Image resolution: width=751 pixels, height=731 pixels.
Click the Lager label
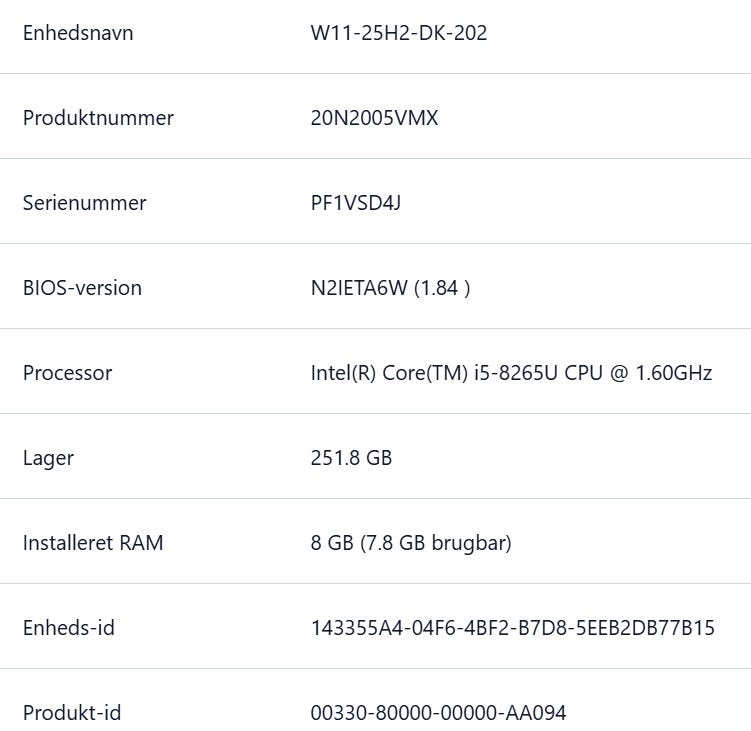tap(48, 458)
